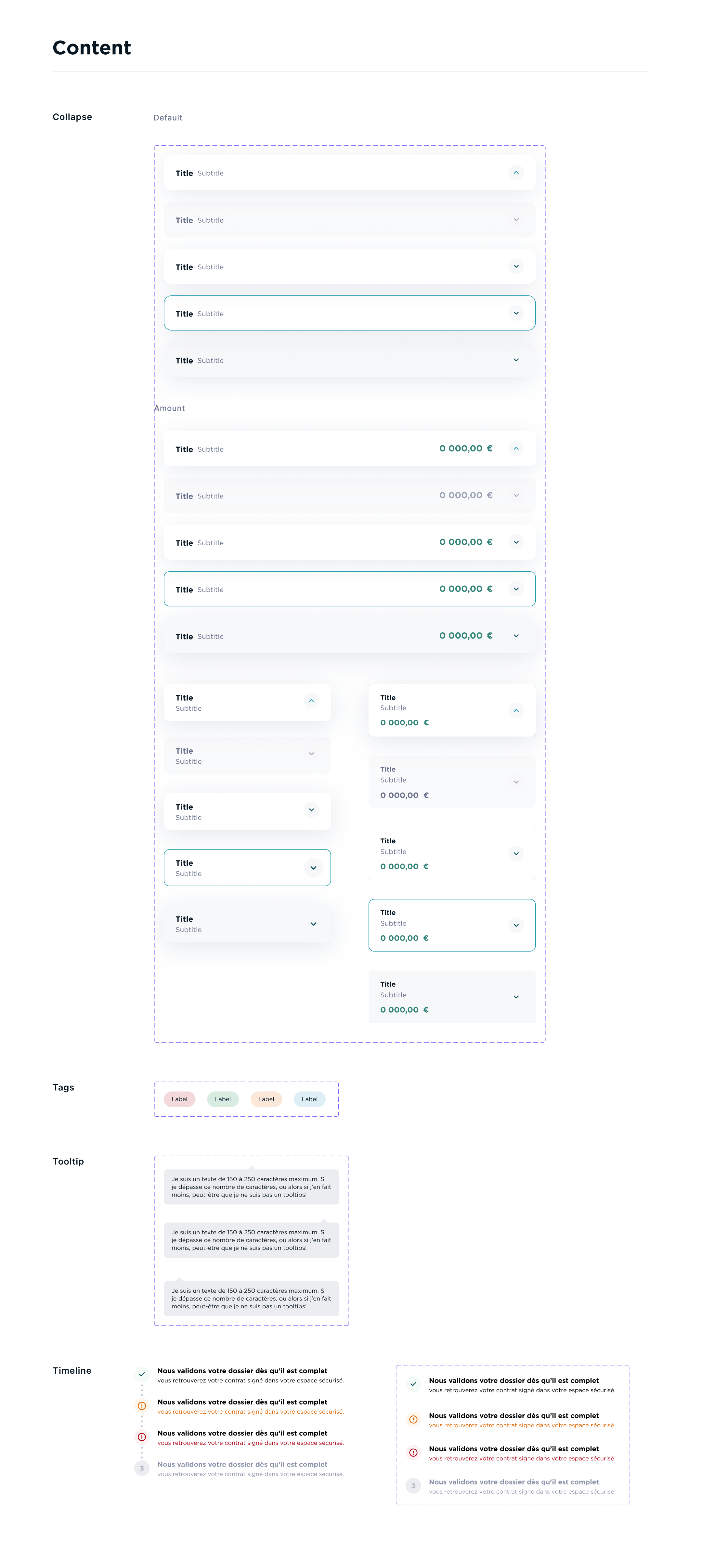Collapse first stacked amount card up chevron
This screenshot has width=702, height=1568.
tap(516, 710)
